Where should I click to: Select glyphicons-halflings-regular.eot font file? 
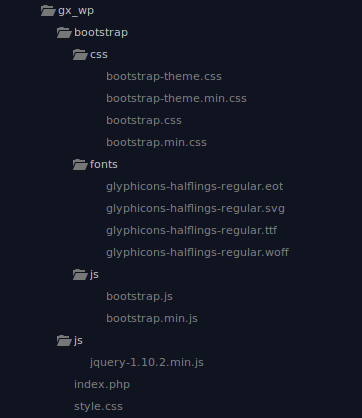click(x=195, y=186)
